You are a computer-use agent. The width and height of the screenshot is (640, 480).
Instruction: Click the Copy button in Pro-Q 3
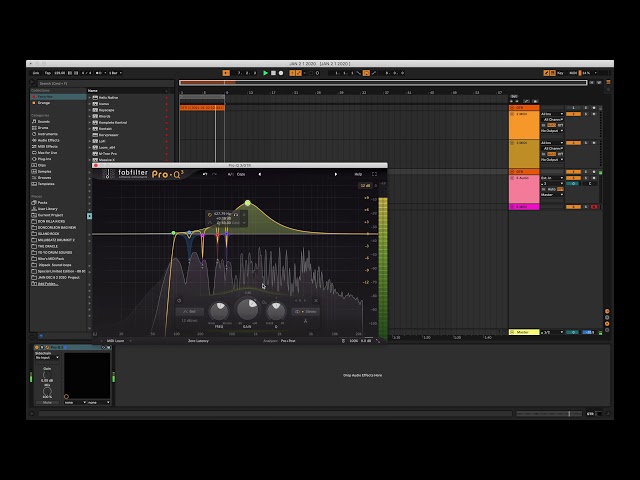click(241, 174)
